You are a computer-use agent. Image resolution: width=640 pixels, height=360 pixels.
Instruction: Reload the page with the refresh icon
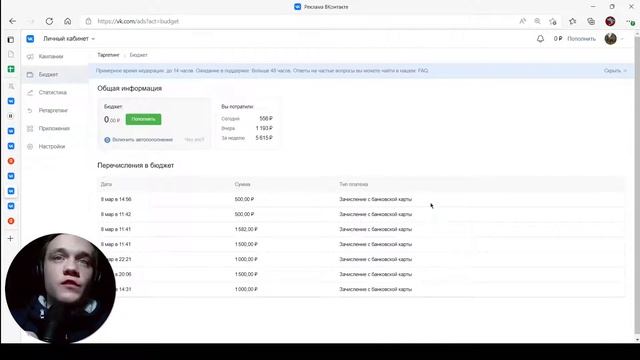[x=49, y=21]
